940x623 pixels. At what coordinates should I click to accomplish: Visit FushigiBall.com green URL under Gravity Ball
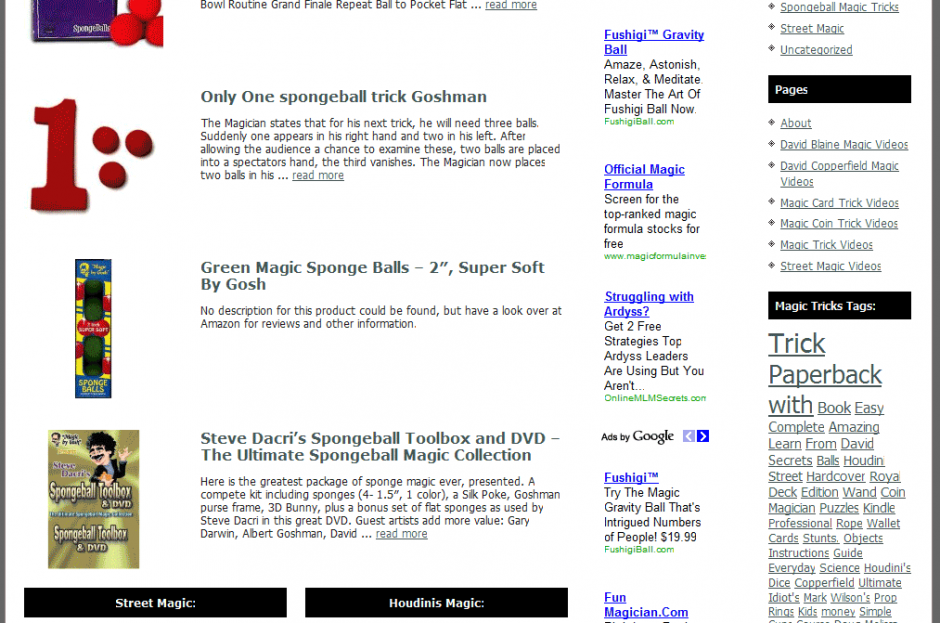[x=639, y=122]
